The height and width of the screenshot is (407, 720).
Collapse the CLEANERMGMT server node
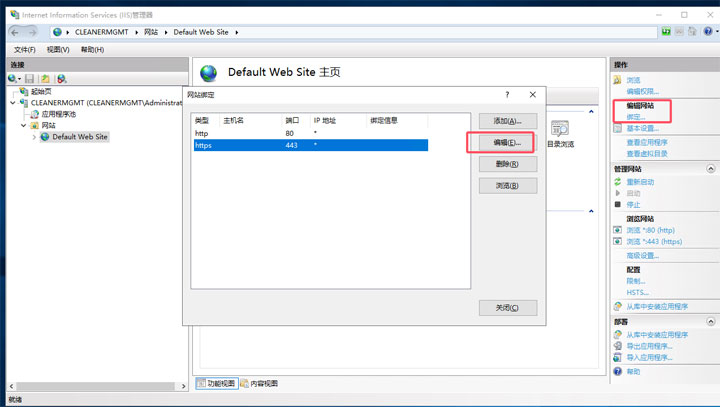pos(13,102)
